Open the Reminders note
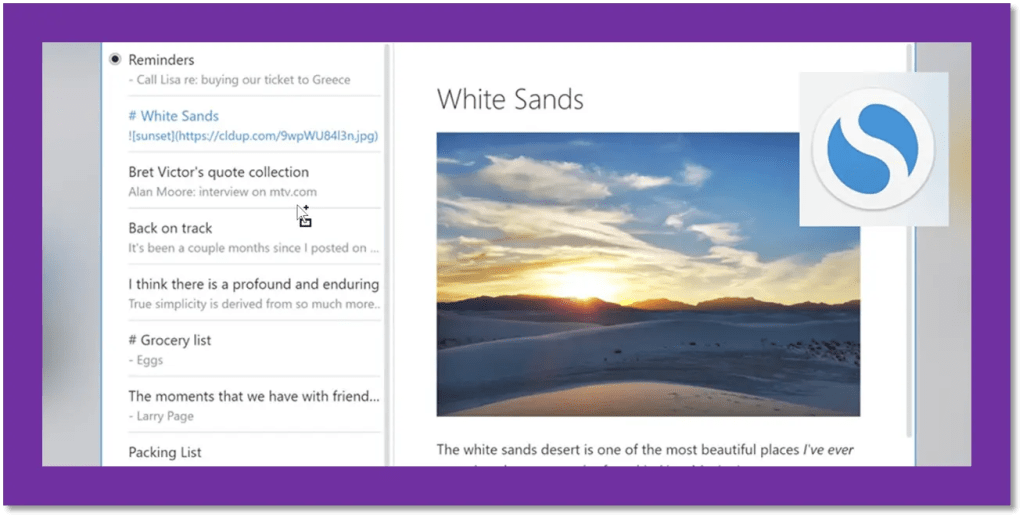The width and height of the screenshot is (1023, 518). coord(162,60)
